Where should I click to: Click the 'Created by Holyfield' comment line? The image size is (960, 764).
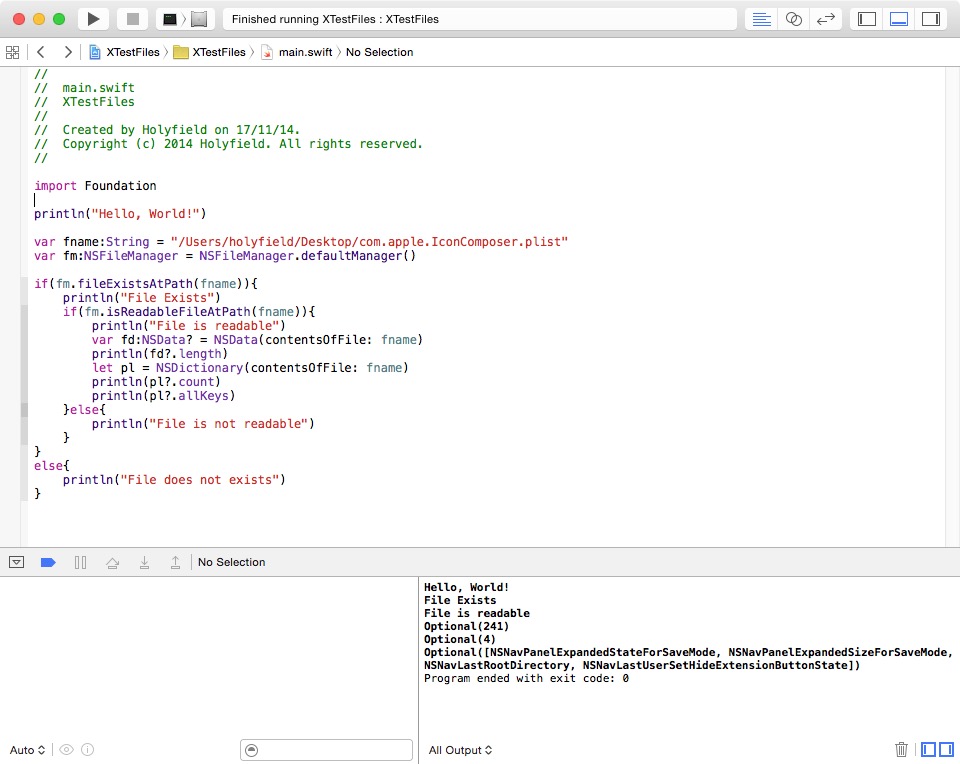pyautogui.click(x=167, y=130)
